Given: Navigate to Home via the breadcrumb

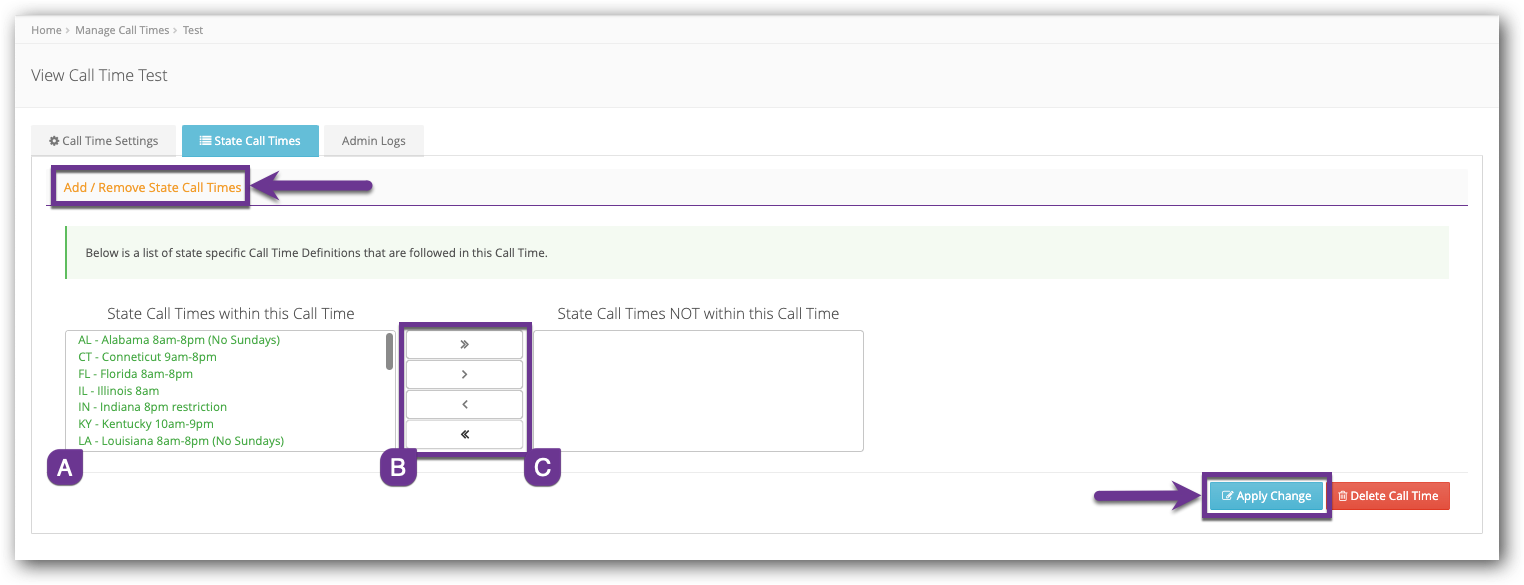Looking at the screenshot, I should [46, 30].
